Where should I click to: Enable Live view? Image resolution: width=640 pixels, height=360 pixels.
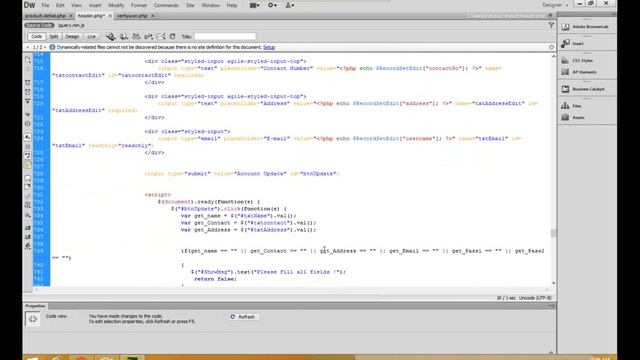tap(91, 37)
